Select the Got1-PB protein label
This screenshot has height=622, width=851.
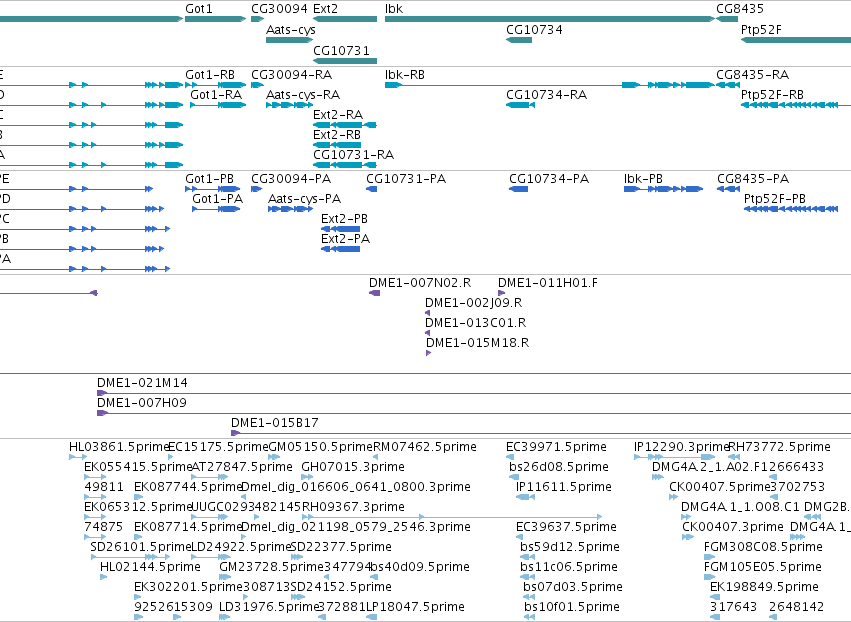[x=209, y=179]
